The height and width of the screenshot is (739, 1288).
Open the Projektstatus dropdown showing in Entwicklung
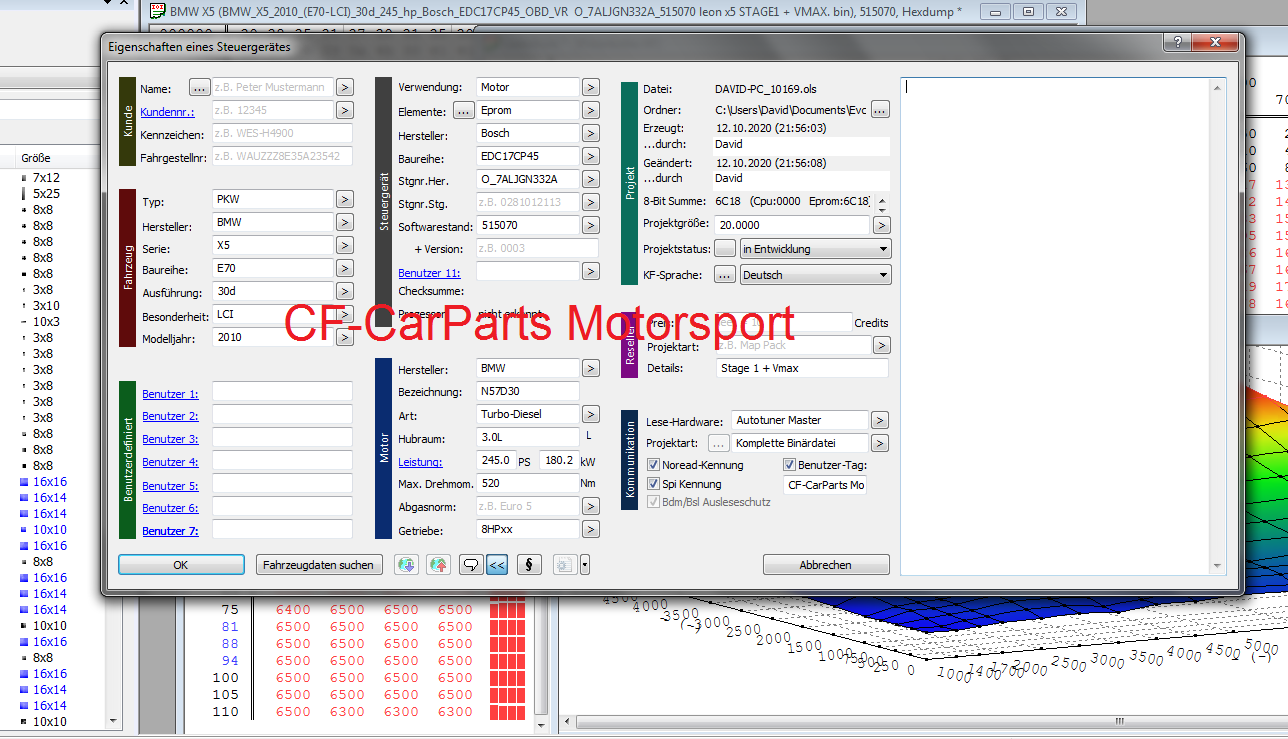816,249
